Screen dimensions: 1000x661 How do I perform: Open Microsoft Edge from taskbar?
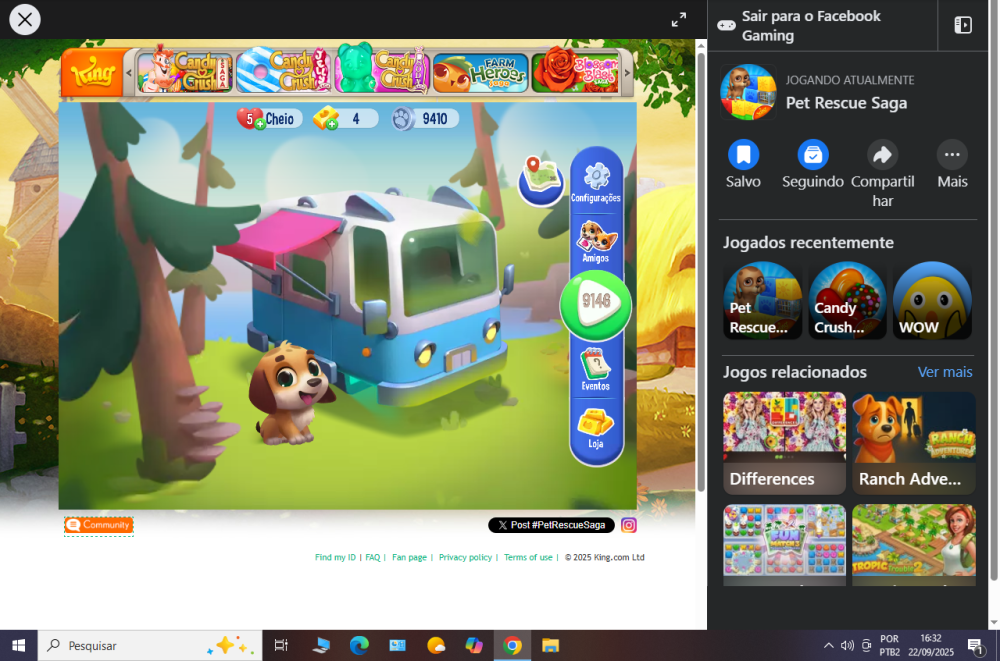359,646
